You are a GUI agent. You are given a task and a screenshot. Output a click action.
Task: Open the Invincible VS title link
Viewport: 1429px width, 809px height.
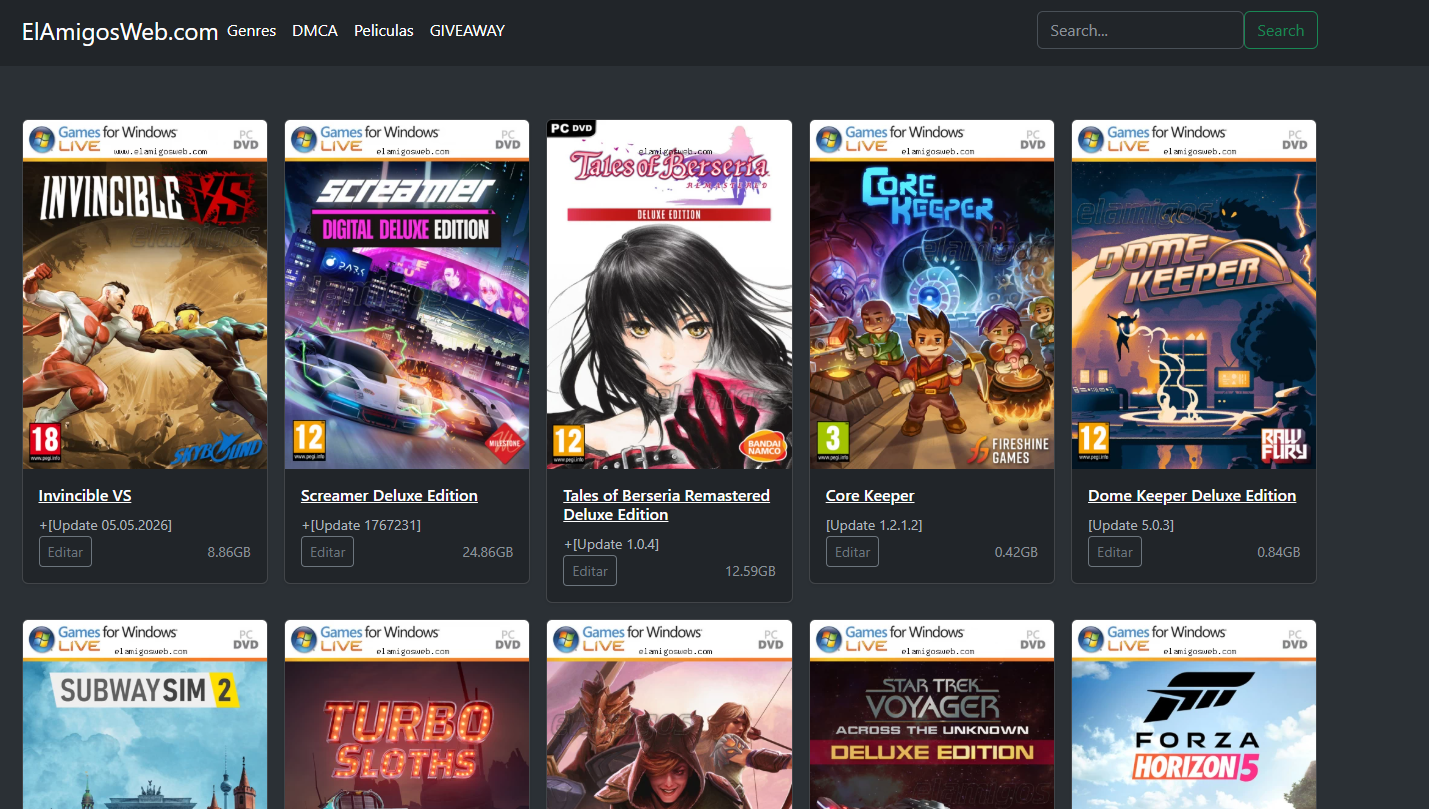(85, 496)
